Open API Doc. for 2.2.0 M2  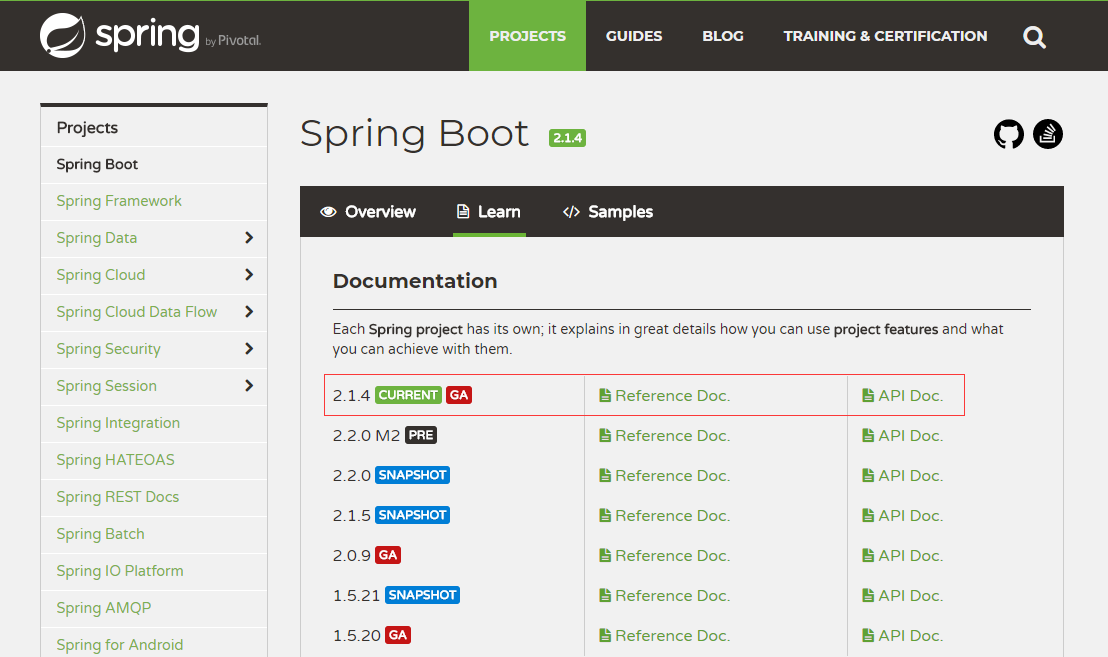(x=902, y=436)
